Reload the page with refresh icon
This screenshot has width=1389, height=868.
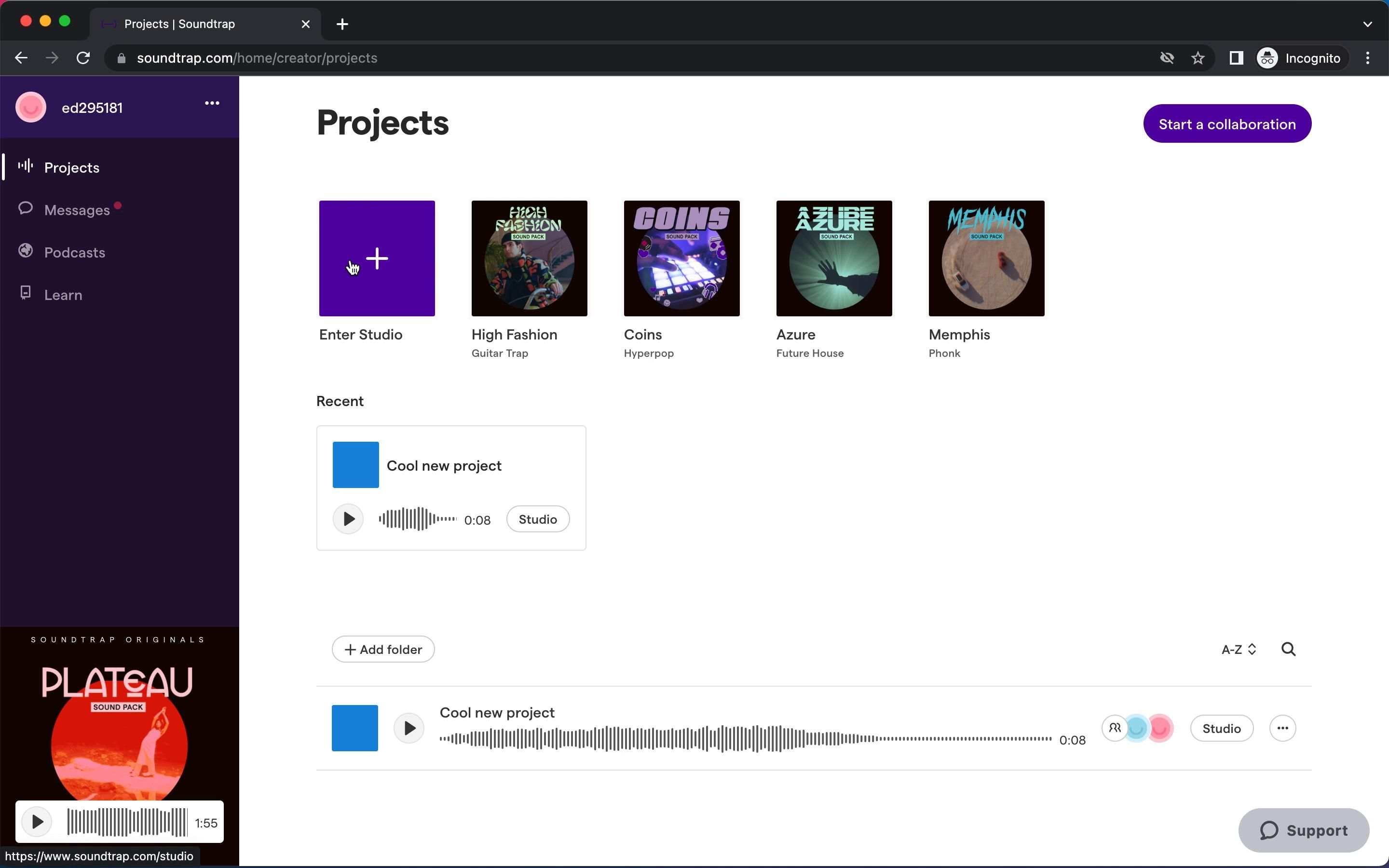(x=83, y=58)
